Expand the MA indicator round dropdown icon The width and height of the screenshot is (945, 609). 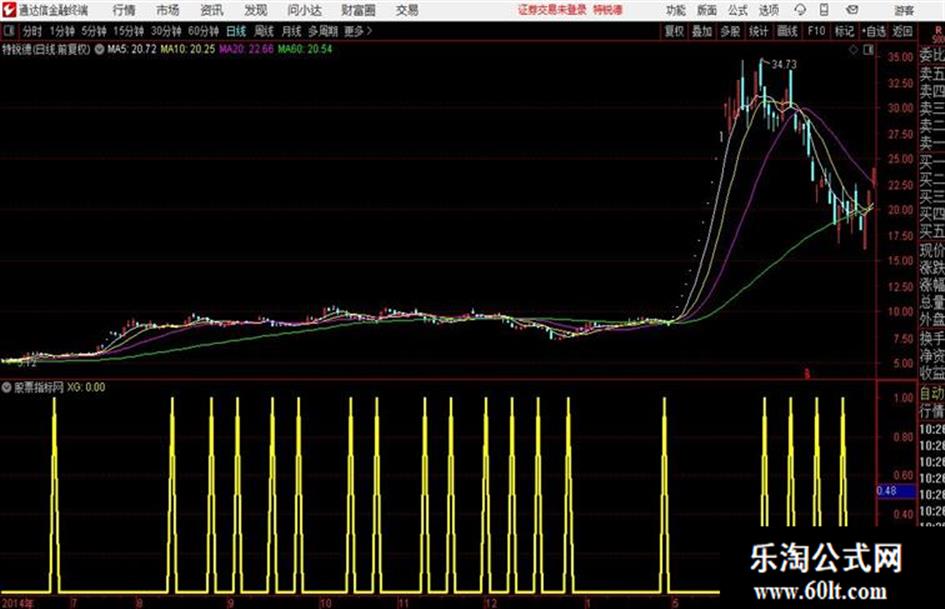point(99,49)
